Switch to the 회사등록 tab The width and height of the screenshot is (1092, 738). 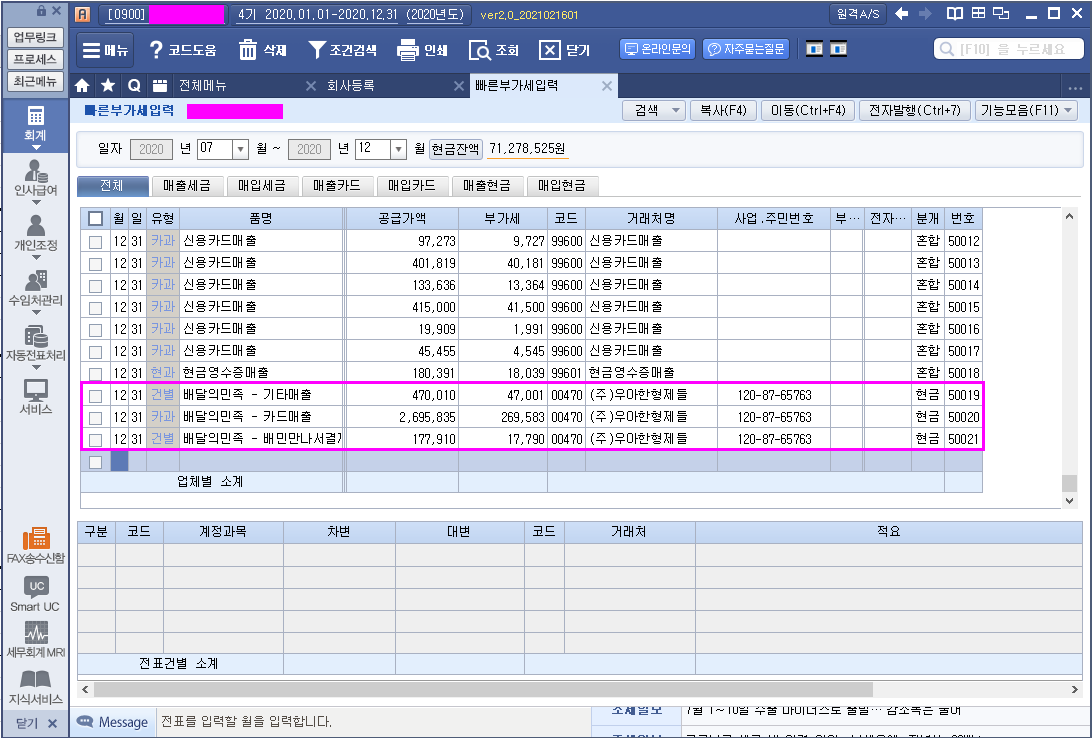[x=350, y=86]
